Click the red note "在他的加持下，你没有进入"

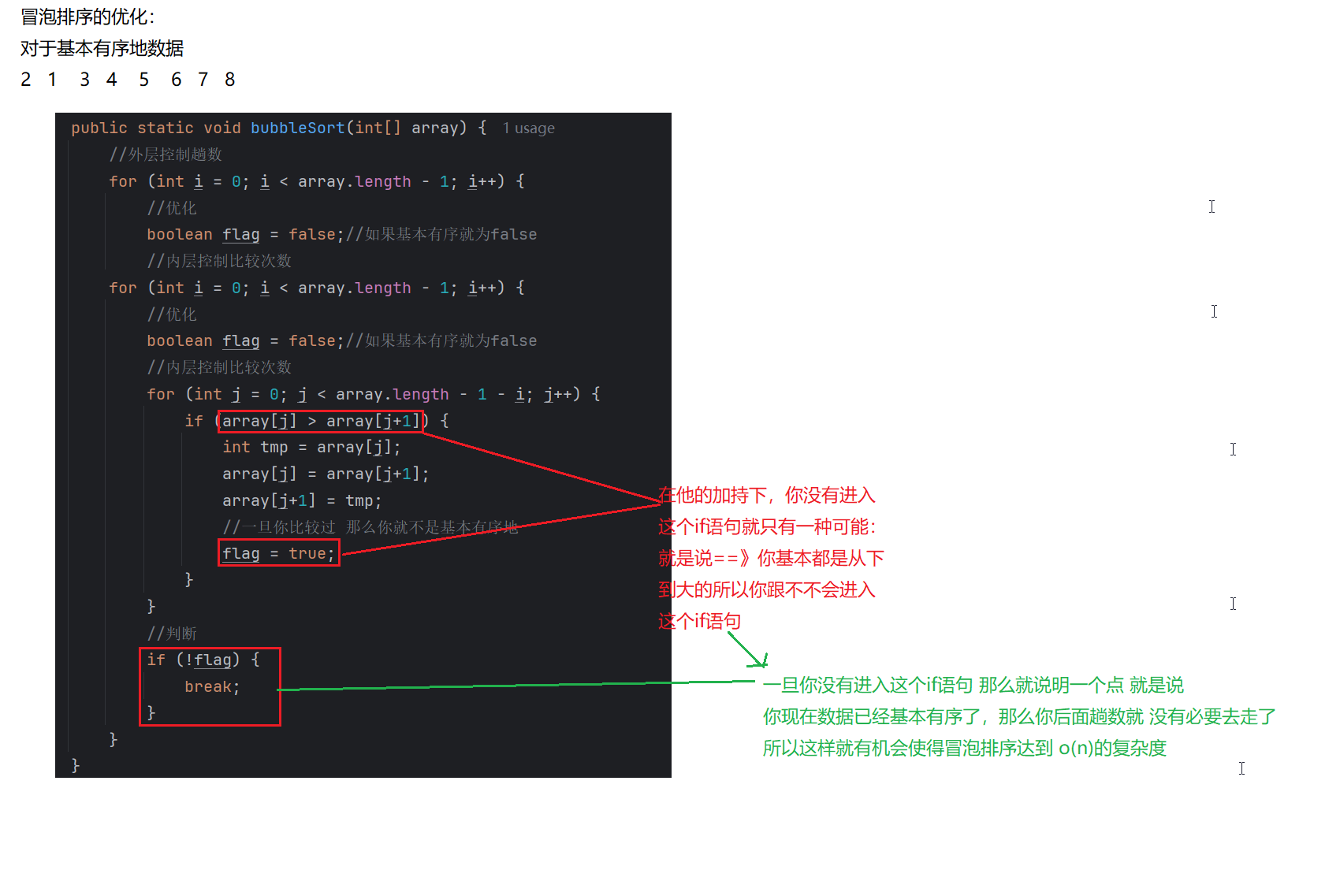pyautogui.click(x=767, y=495)
